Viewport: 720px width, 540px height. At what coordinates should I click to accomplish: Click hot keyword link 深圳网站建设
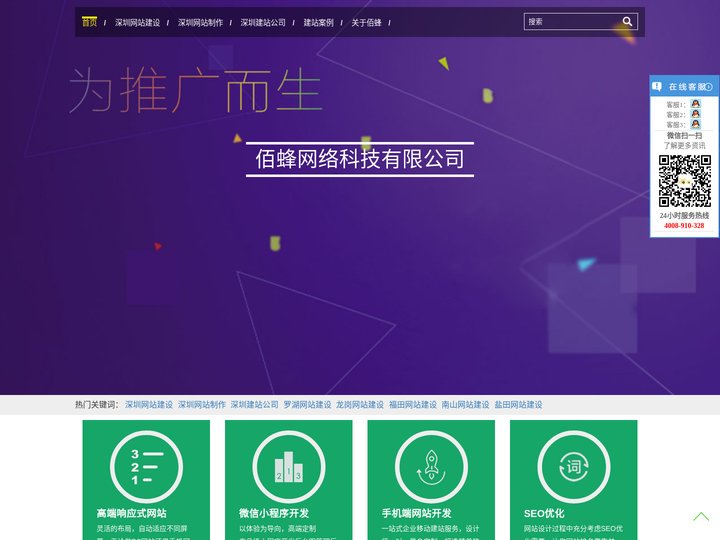(149, 405)
